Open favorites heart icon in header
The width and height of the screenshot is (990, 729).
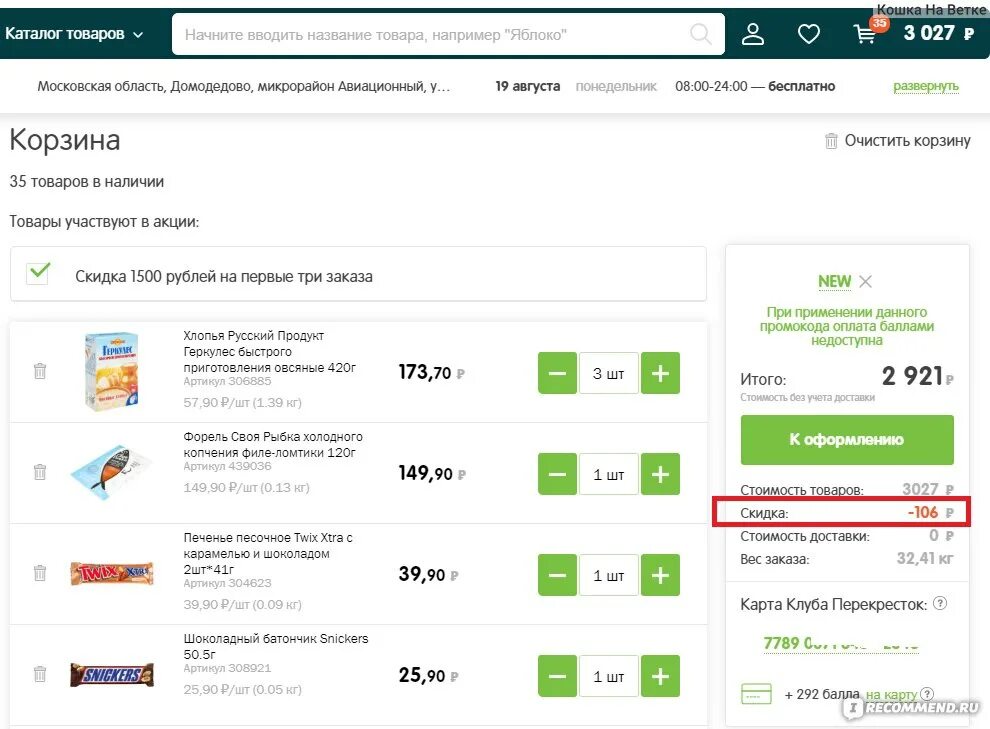coord(809,34)
